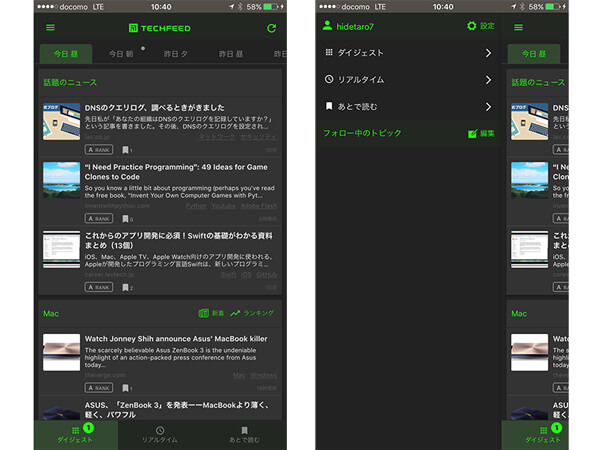Select Python topic tag link
This screenshot has height=450, width=600.
tap(196, 206)
